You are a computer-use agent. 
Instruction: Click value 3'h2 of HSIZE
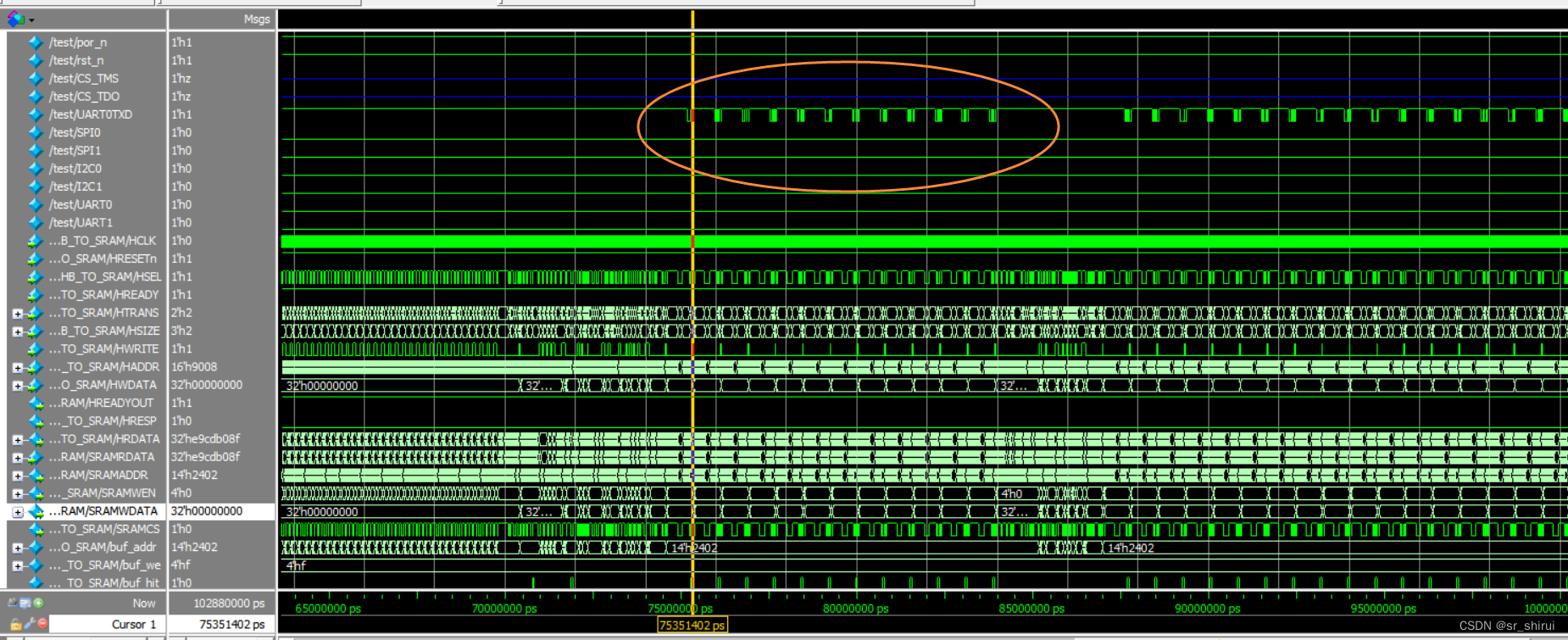click(181, 331)
